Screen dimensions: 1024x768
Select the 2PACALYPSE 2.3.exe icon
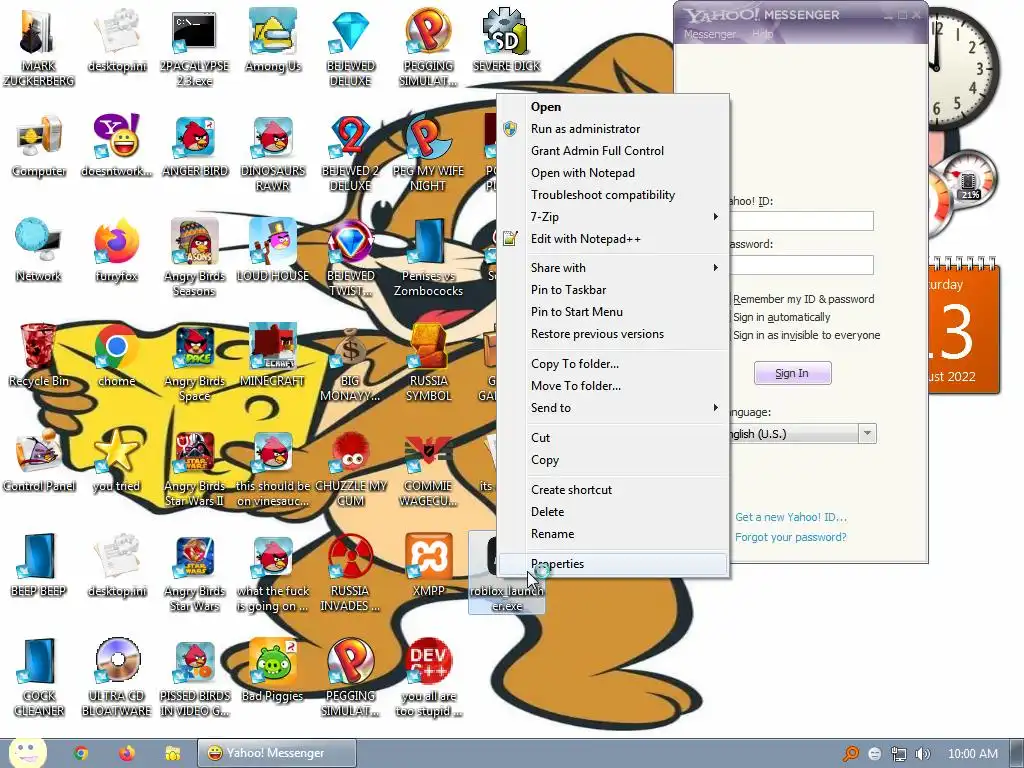coord(194,33)
